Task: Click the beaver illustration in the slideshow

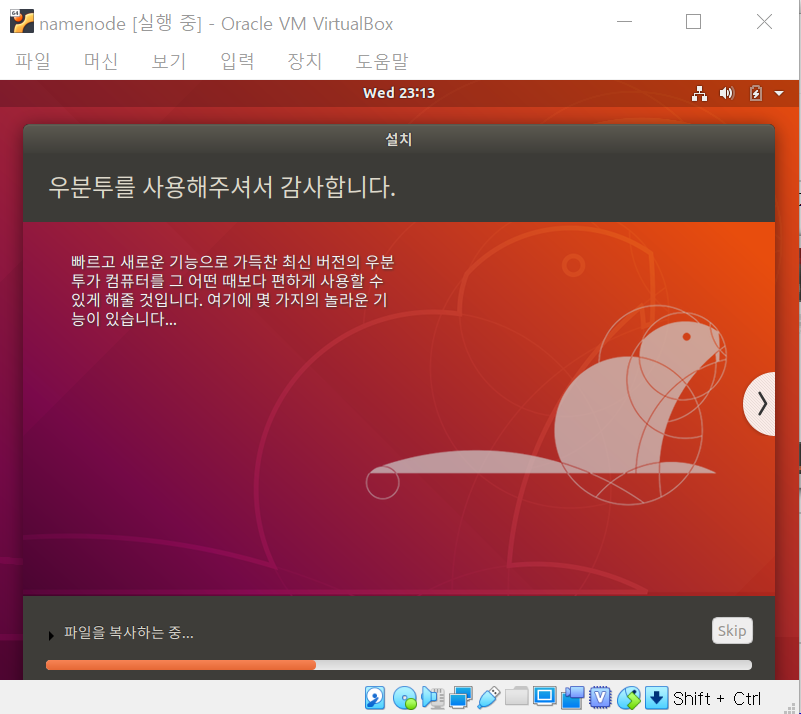Action: click(x=546, y=406)
